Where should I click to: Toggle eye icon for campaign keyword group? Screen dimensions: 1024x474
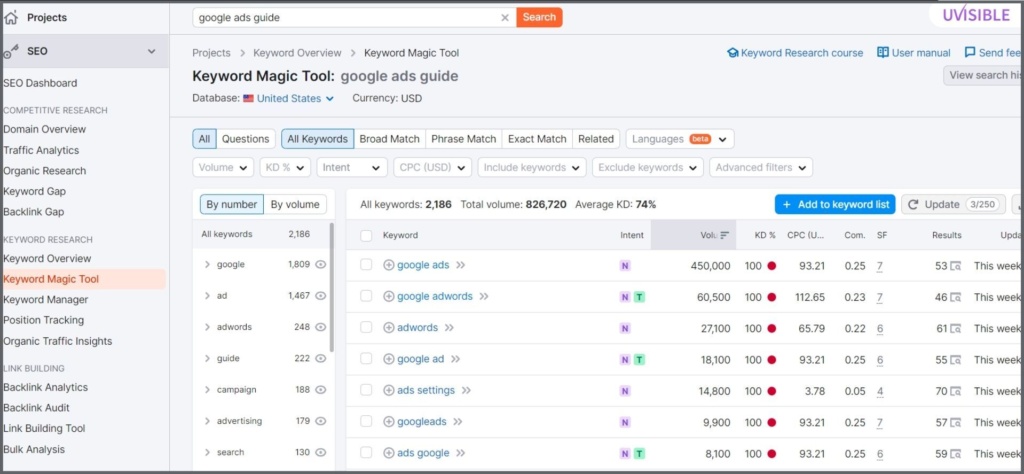320,390
